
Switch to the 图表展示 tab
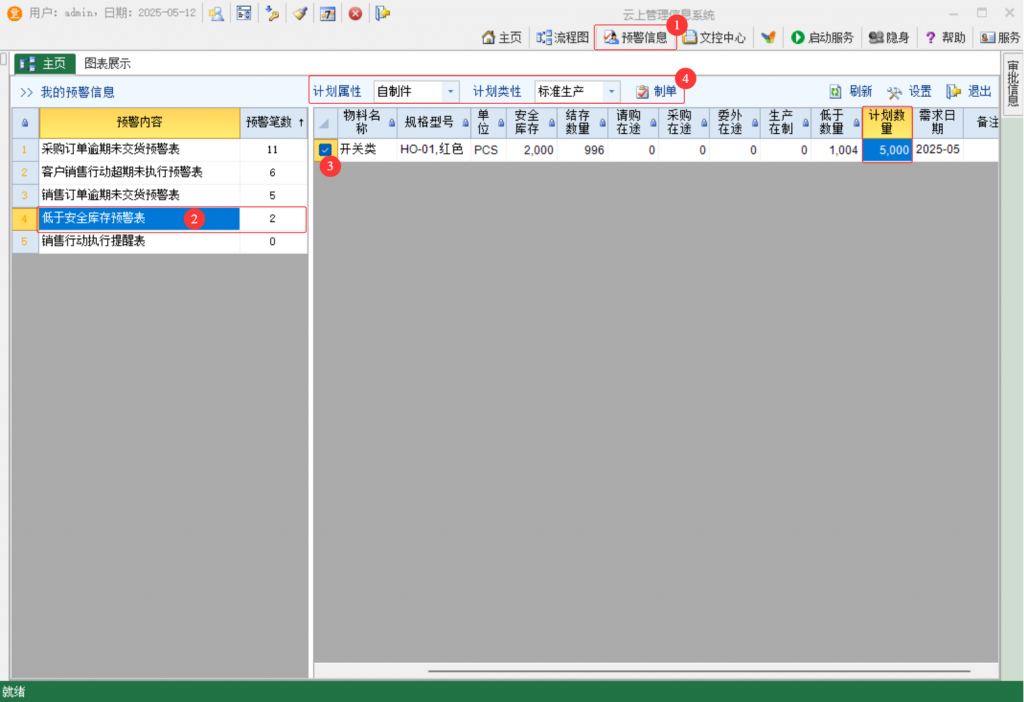point(108,63)
